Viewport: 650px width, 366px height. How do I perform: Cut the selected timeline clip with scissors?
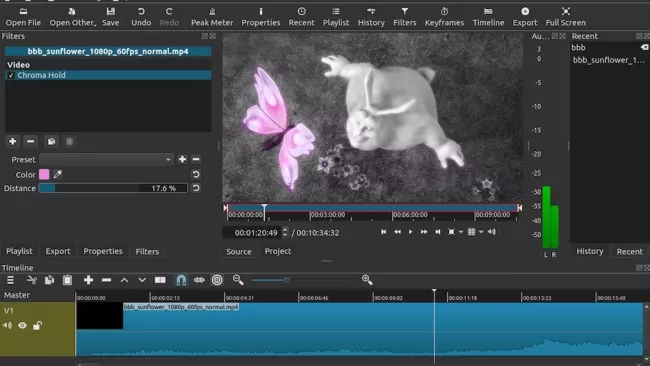pyautogui.click(x=32, y=280)
